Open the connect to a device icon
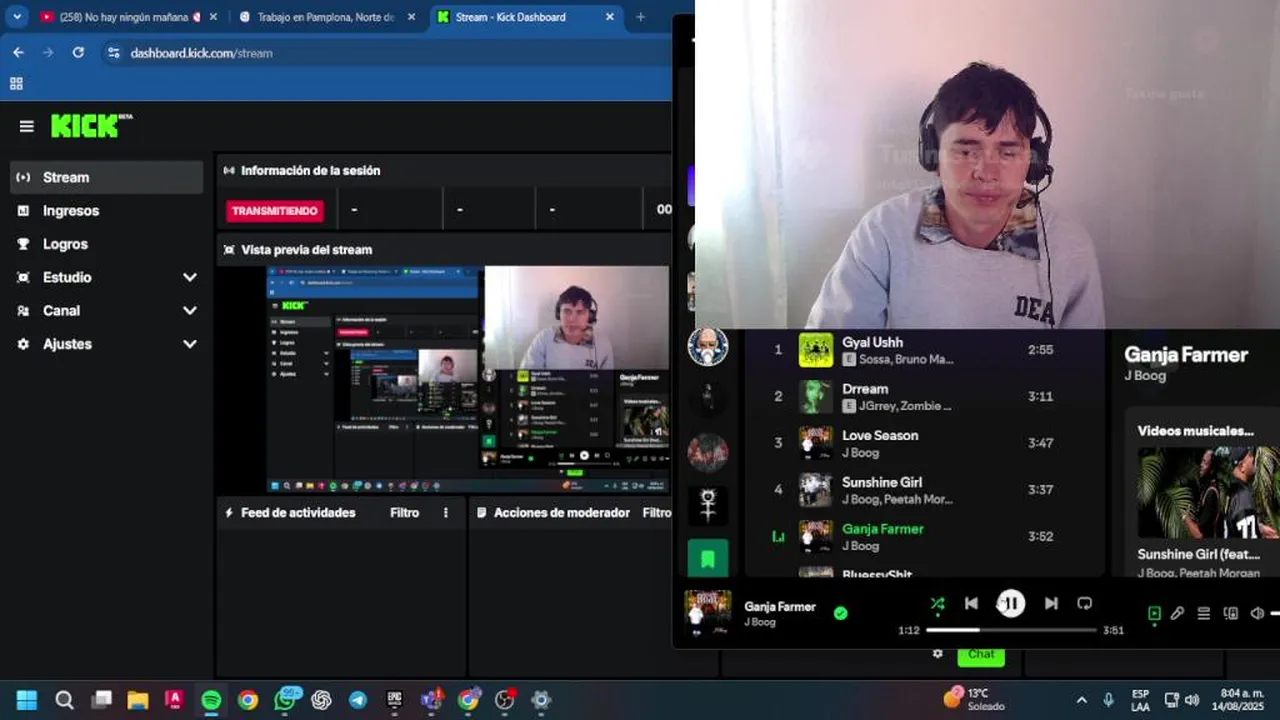This screenshot has width=1280, height=720. 1231,613
